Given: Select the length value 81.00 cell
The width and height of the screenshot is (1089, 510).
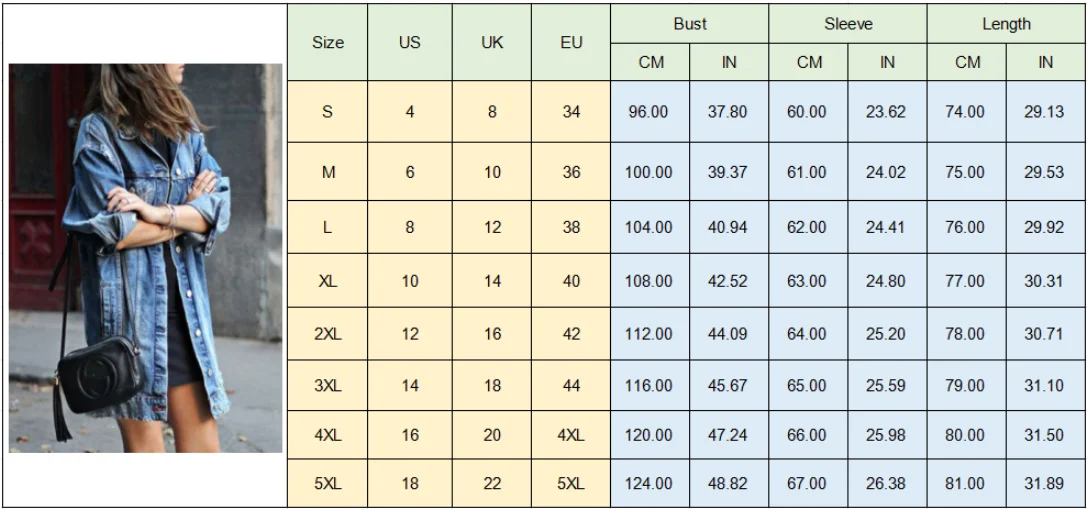Looking at the screenshot, I should coord(965,484).
